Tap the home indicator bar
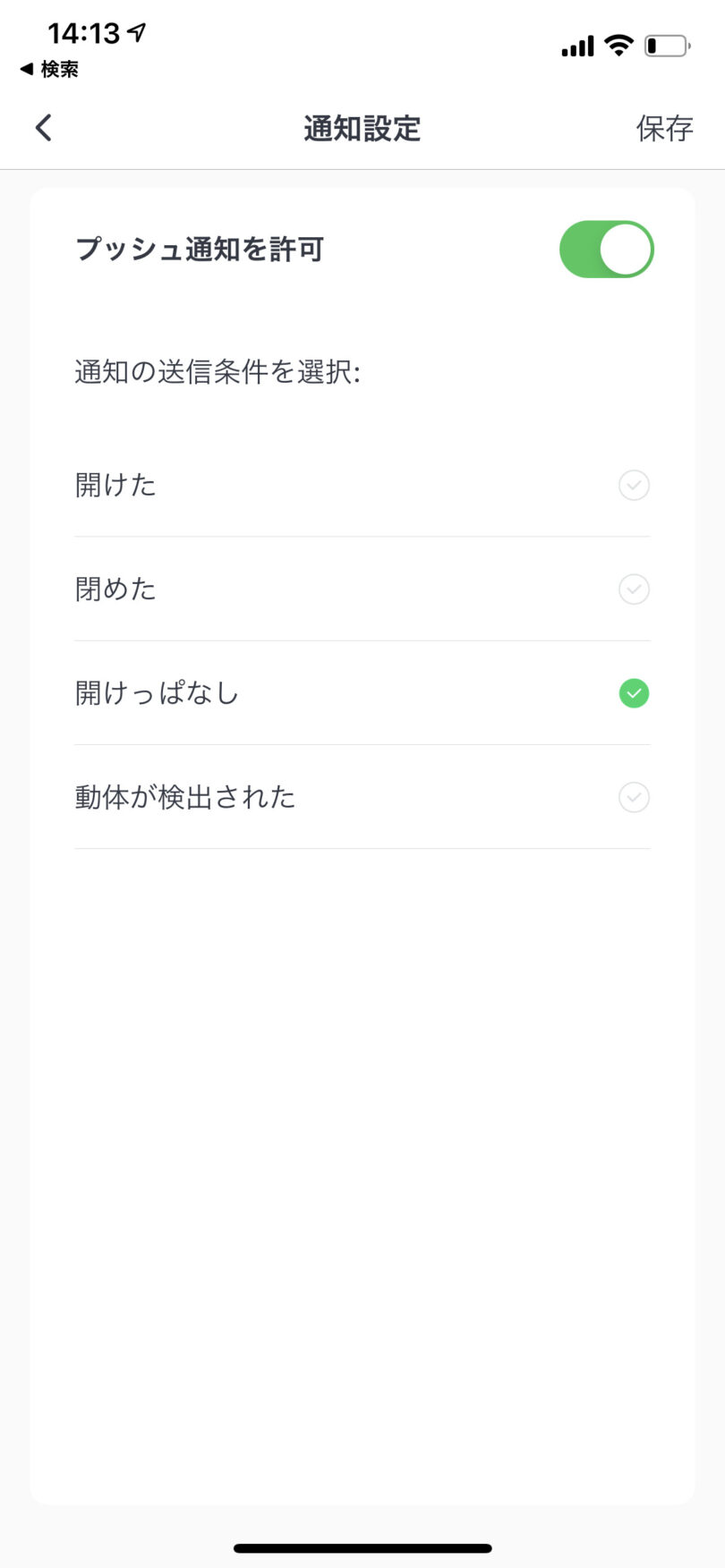The height and width of the screenshot is (1568, 725). click(x=362, y=1548)
